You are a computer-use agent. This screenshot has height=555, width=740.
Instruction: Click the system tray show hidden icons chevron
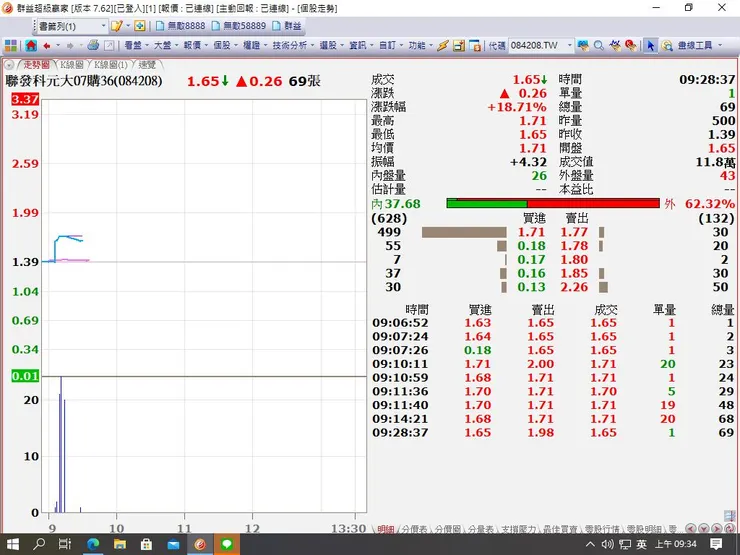tap(590, 544)
